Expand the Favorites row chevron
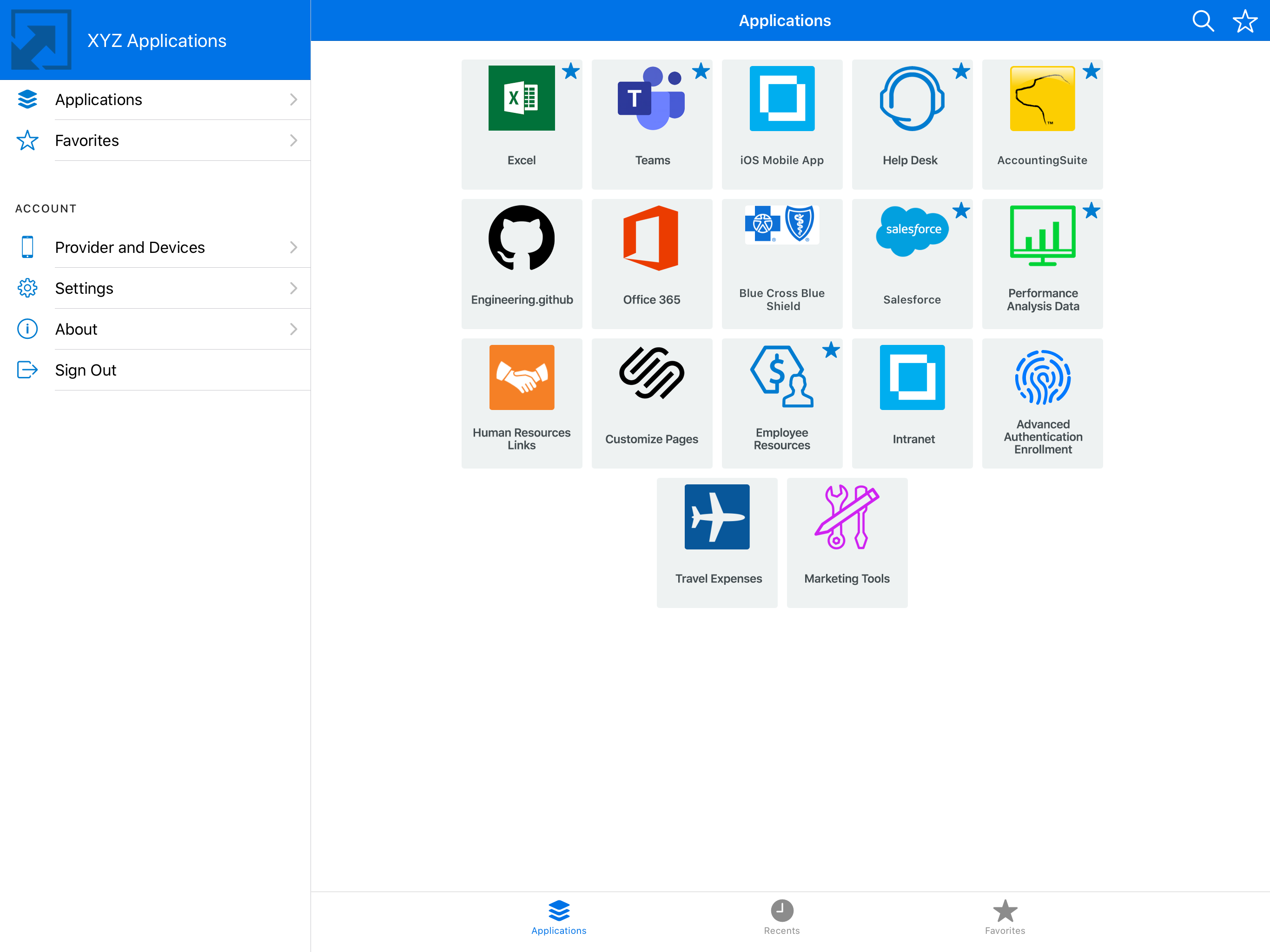The width and height of the screenshot is (1270, 952). click(293, 140)
